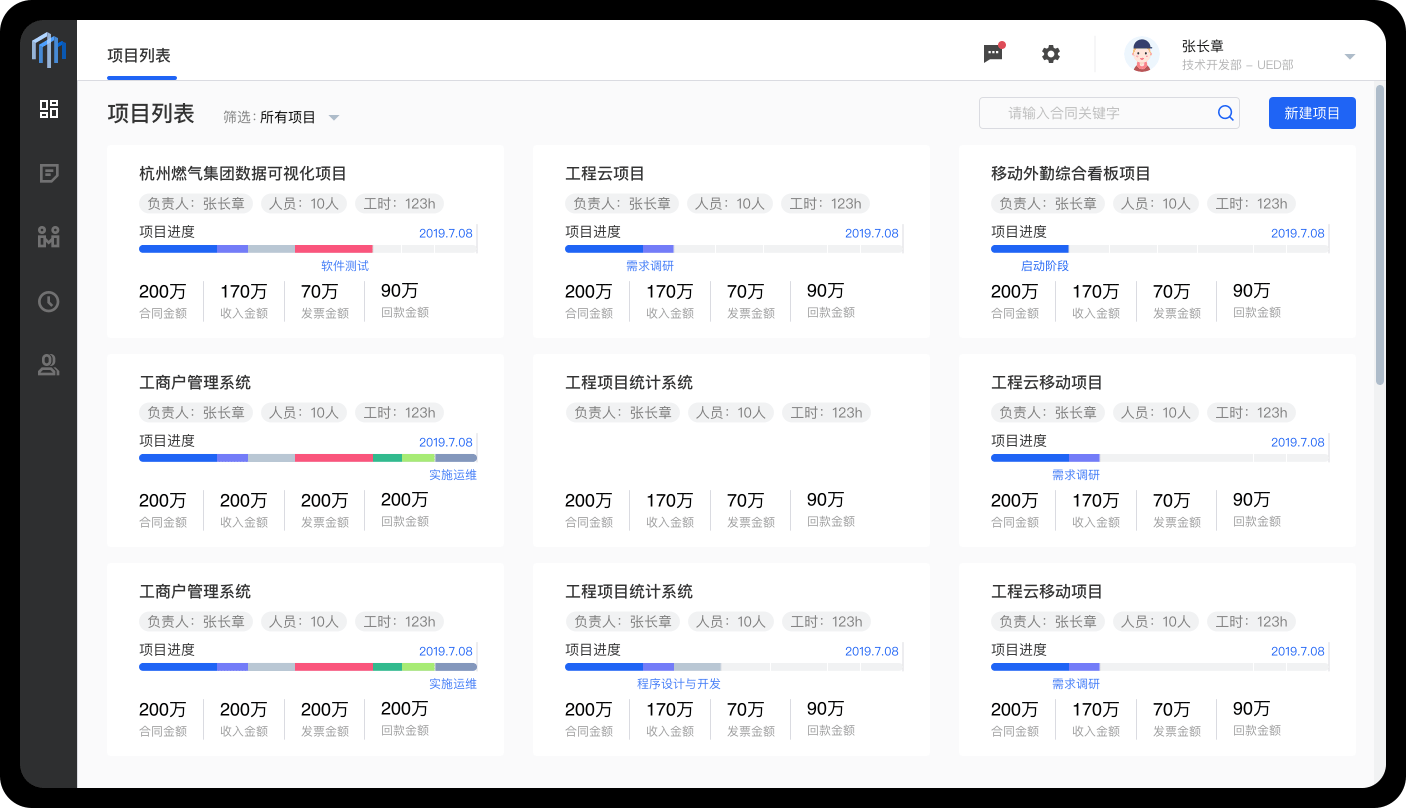Click 负责人:张长章 tag in 杭州燃气集团数据可视化项目
This screenshot has height=808, width=1406.
pos(196,203)
